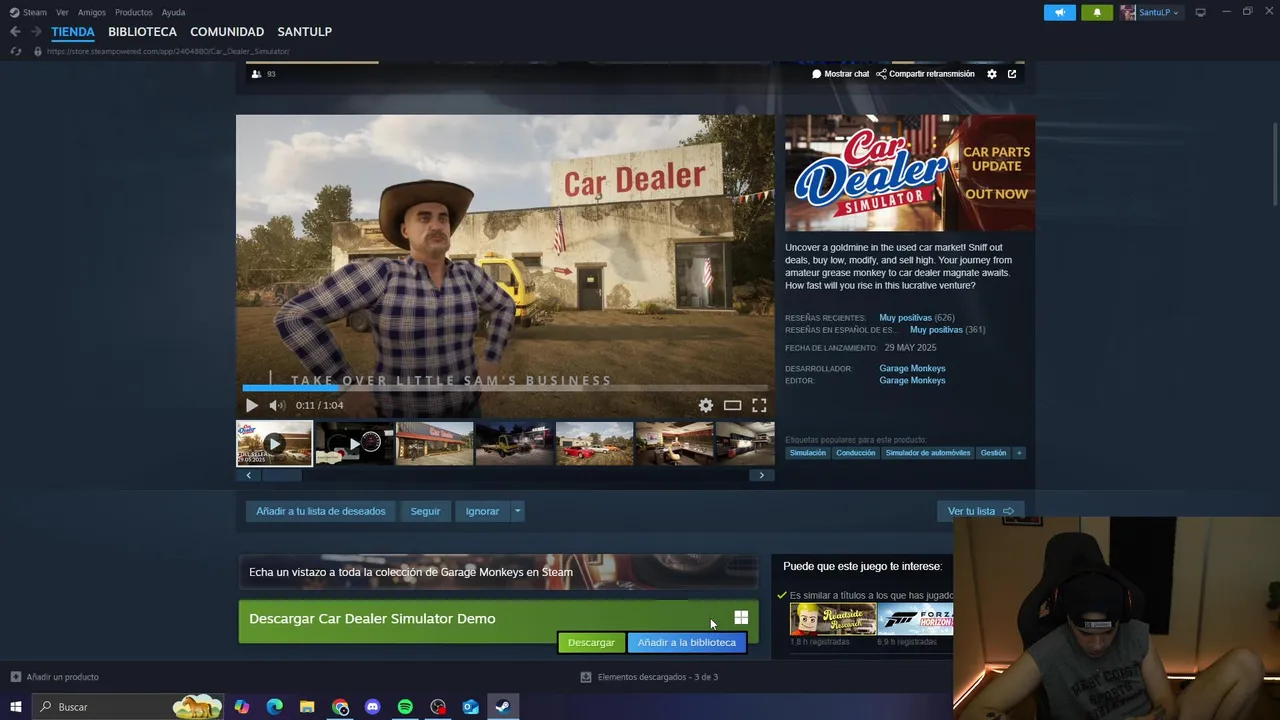Open the Roadside Research recommendation
Viewport: 1280px width, 720px height.
[833, 619]
